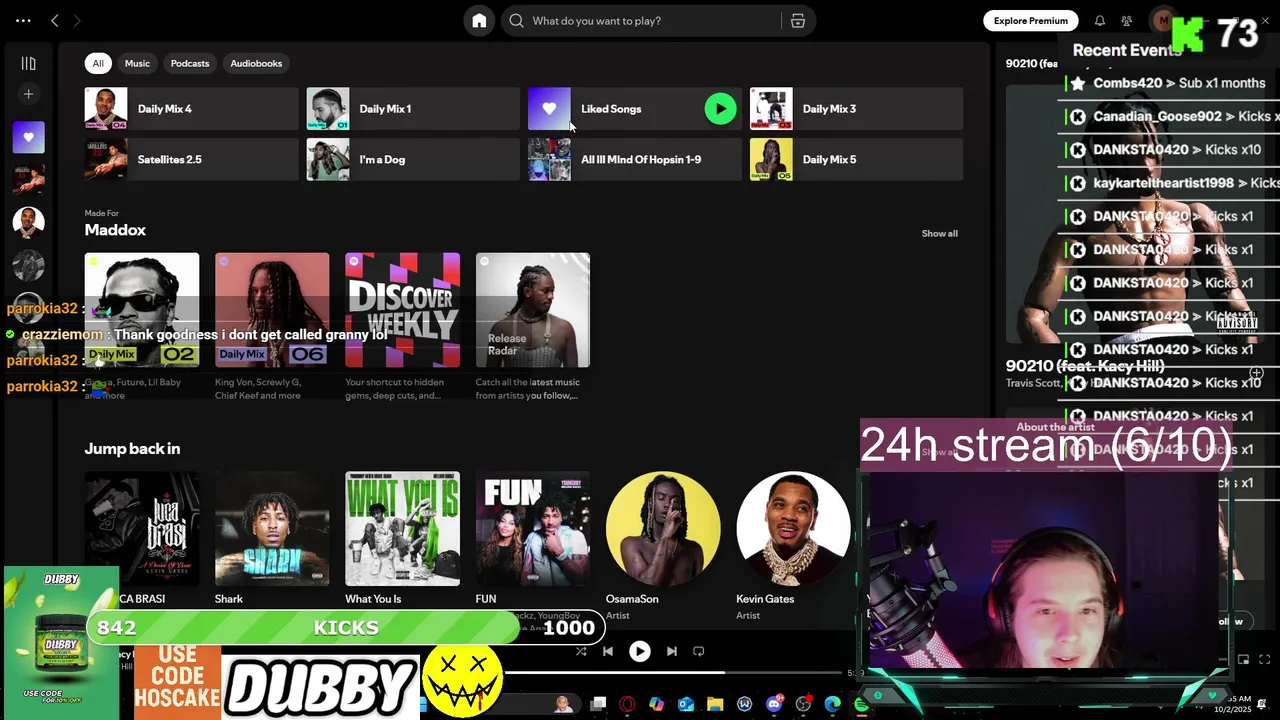Open the Maddox section heading
The width and height of the screenshot is (1280, 720).
pyautogui.click(x=115, y=230)
